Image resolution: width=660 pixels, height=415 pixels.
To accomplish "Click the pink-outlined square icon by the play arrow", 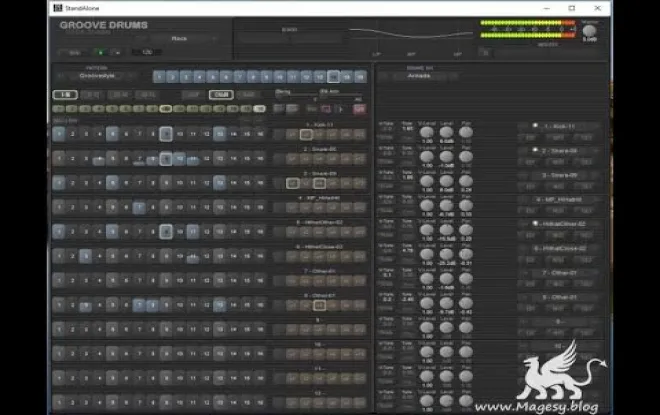I will [x=326, y=109].
